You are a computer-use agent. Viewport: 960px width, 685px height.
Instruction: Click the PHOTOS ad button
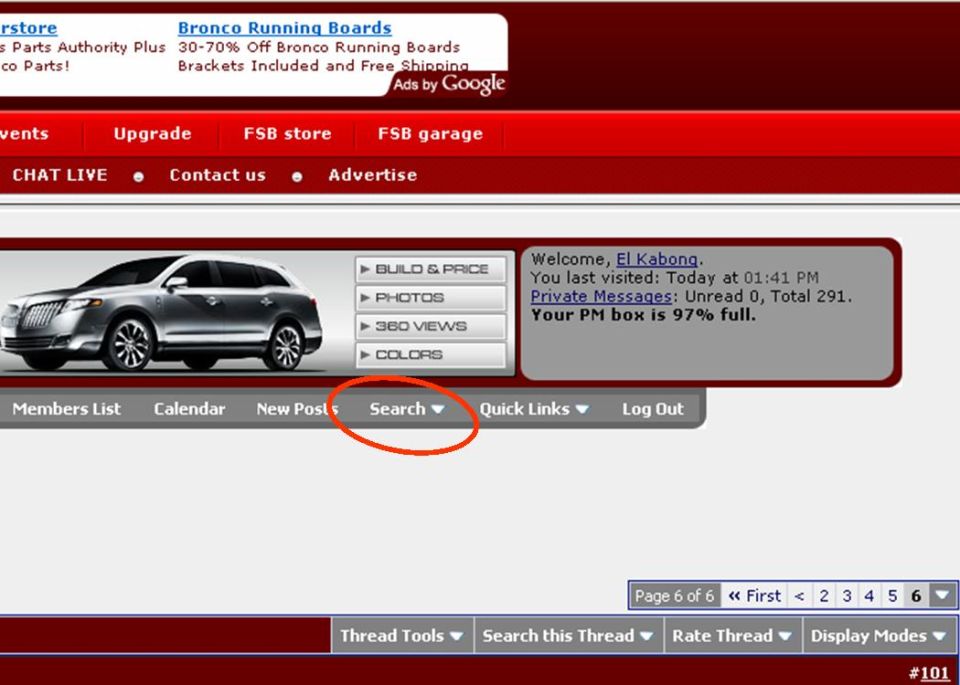430,298
